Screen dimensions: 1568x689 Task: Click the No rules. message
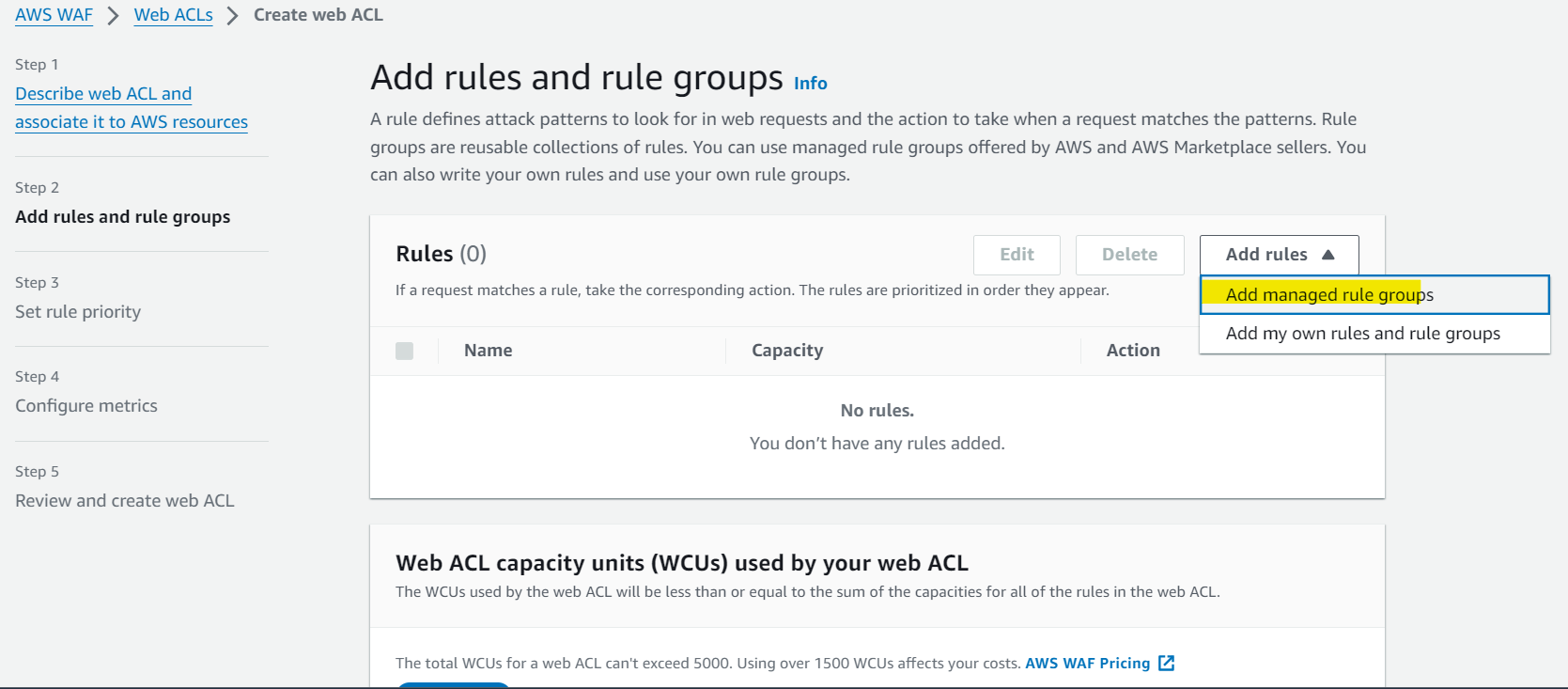(877, 411)
